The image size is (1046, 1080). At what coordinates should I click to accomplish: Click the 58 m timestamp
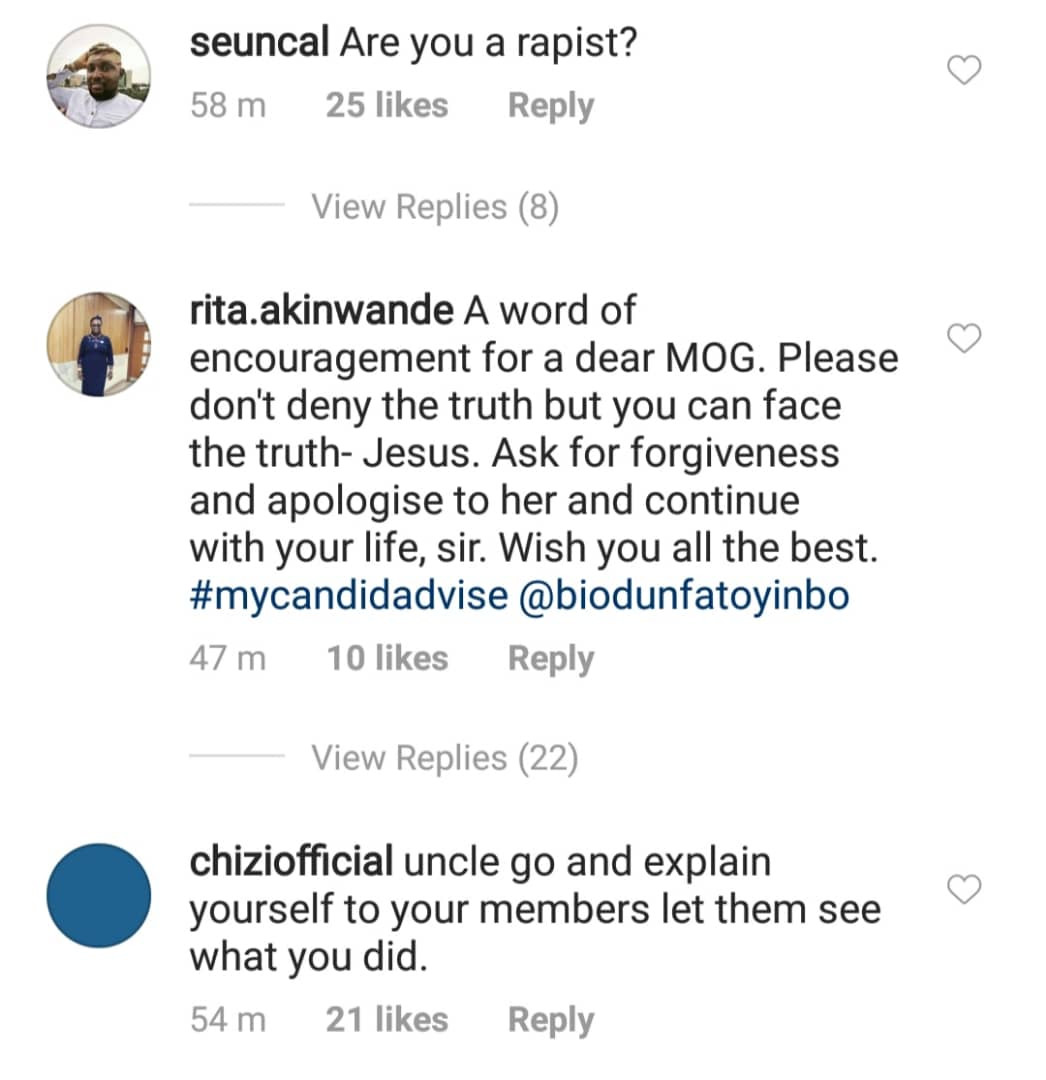coord(228,106)
